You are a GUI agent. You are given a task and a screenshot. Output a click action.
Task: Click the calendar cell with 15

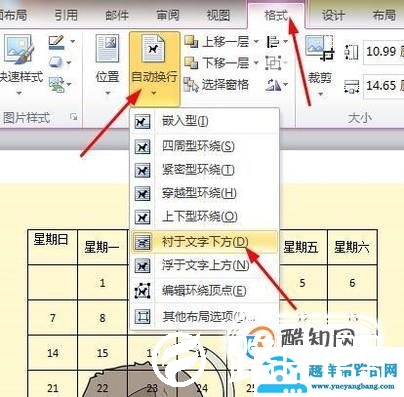(x=103, y=353)
